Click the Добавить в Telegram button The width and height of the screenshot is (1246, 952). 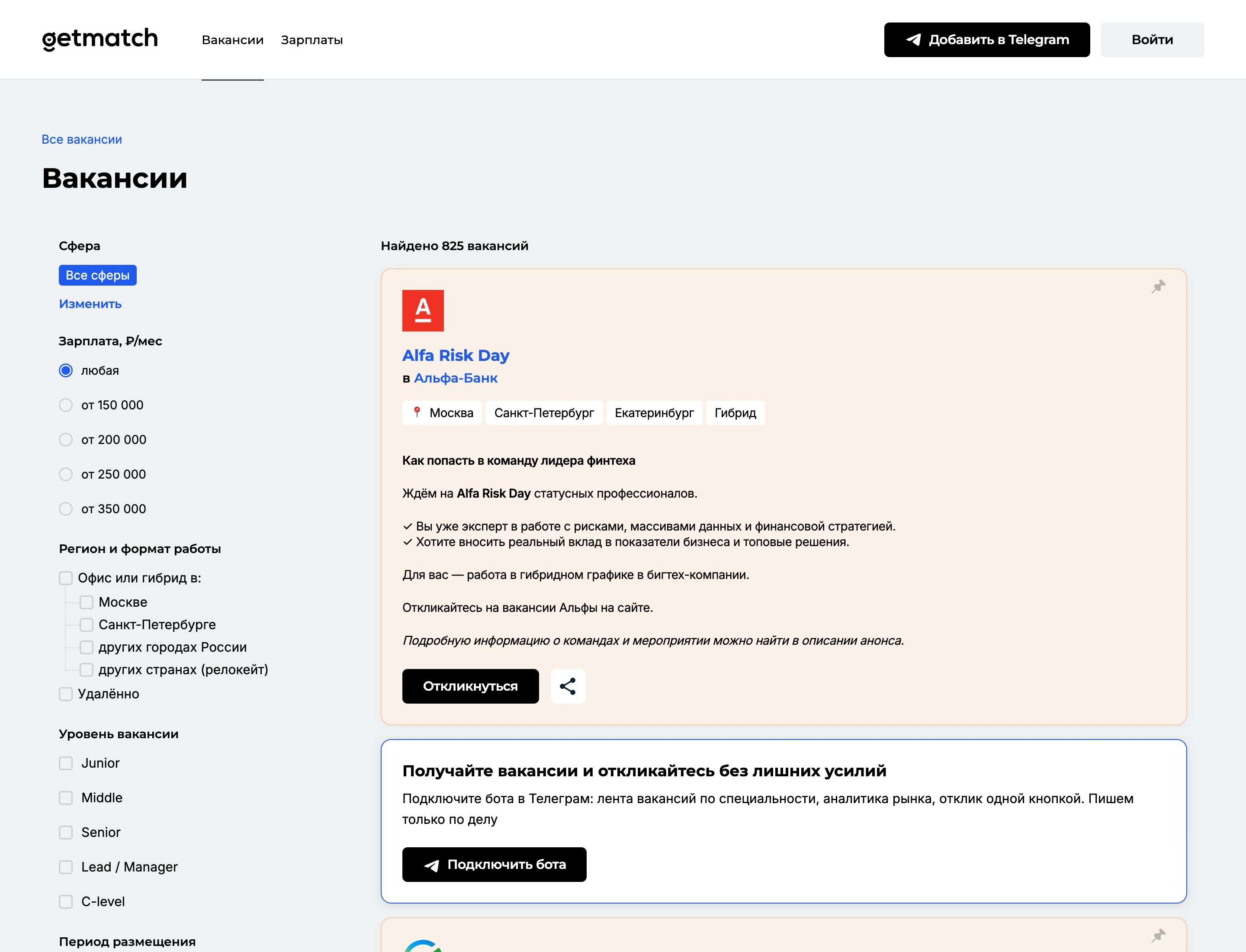tap(986, 40)
